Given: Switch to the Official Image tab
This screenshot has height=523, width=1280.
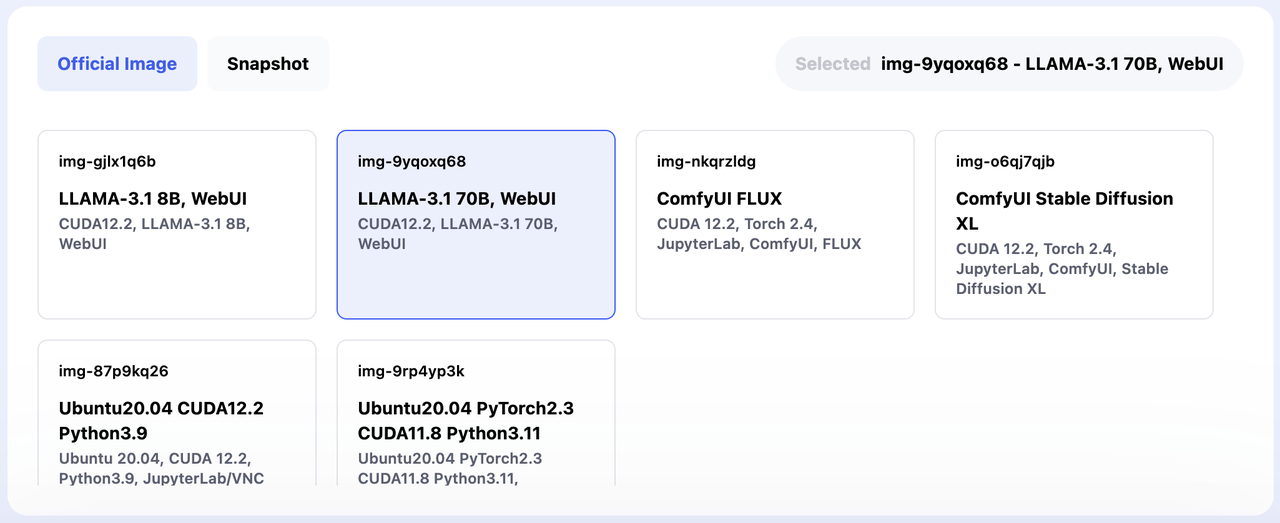Looking at the screenshot, I should (x=117, y=64).
